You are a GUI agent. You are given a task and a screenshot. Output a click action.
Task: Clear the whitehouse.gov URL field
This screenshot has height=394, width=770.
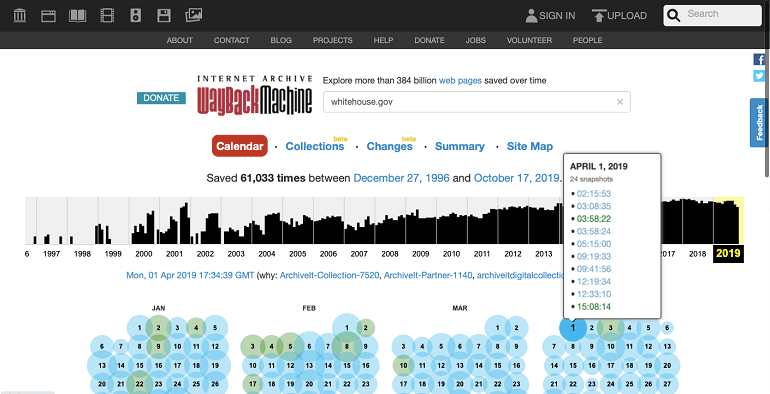620,102
